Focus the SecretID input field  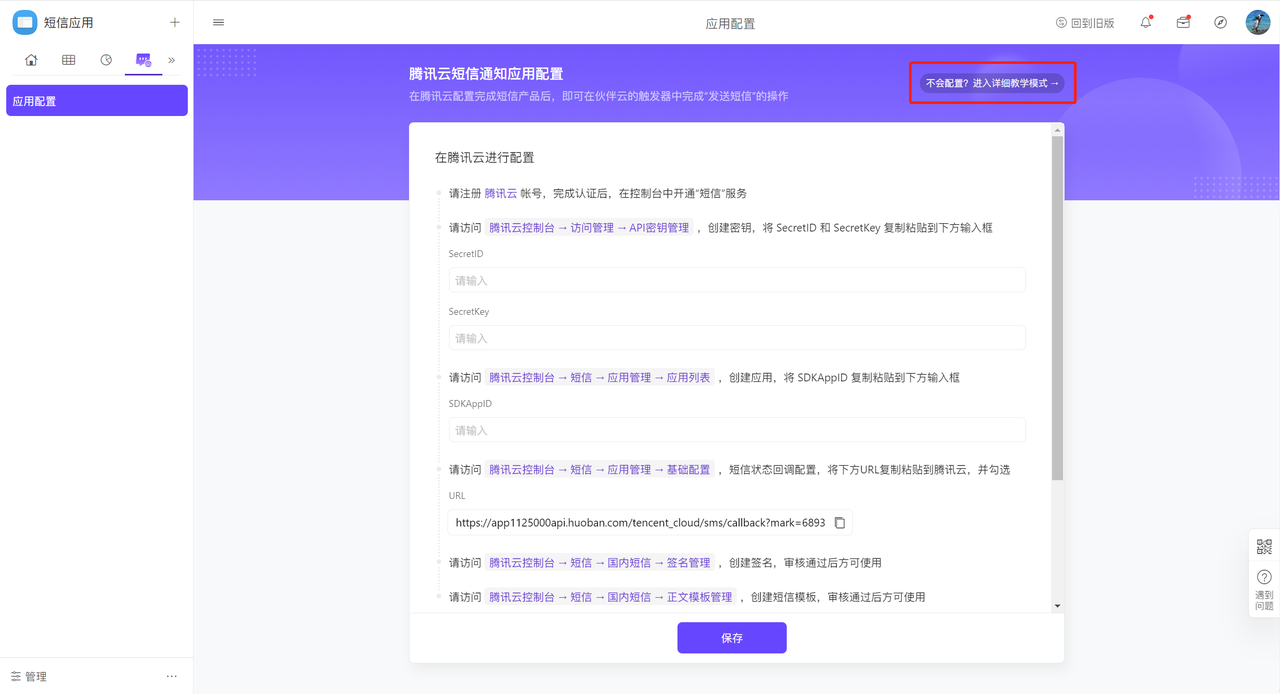[737, 280]
